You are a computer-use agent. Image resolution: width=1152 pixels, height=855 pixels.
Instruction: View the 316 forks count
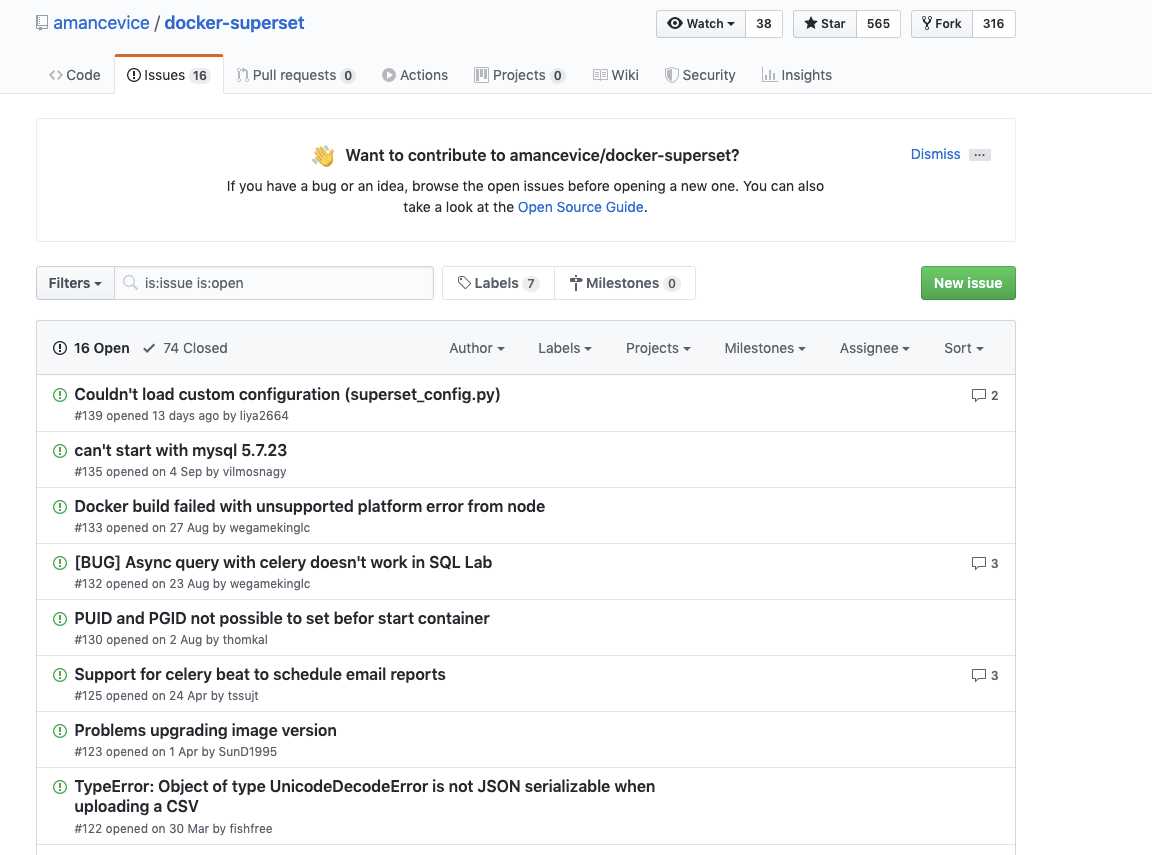click(993, 24)
